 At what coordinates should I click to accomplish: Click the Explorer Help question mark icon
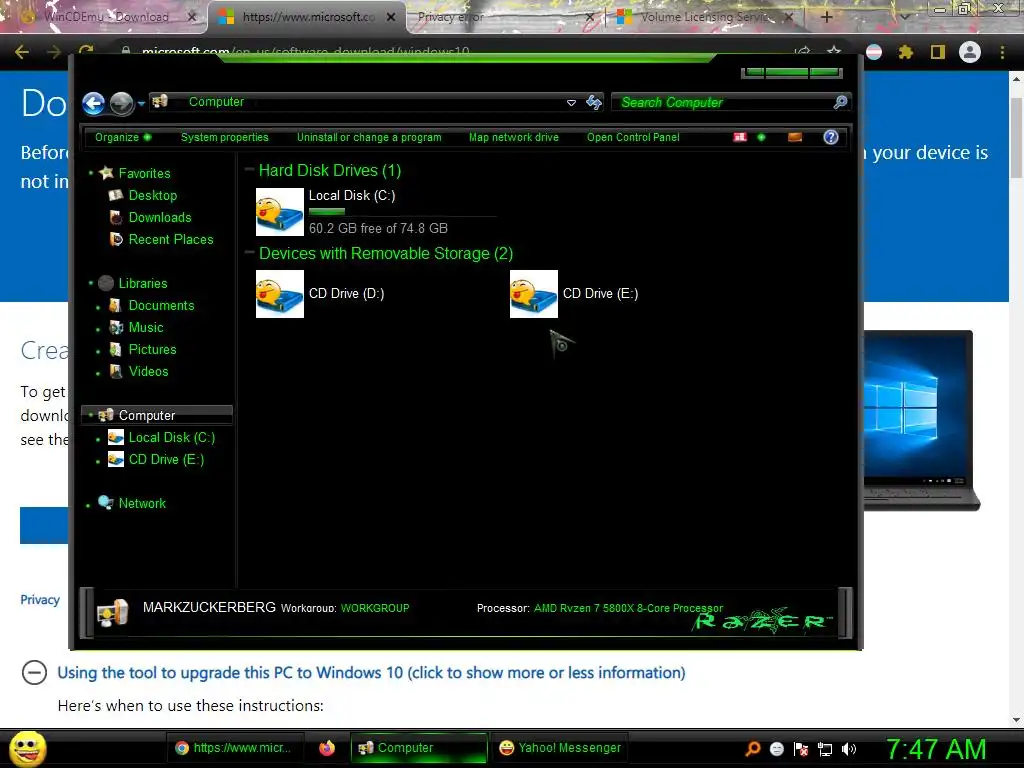(831, 137)
